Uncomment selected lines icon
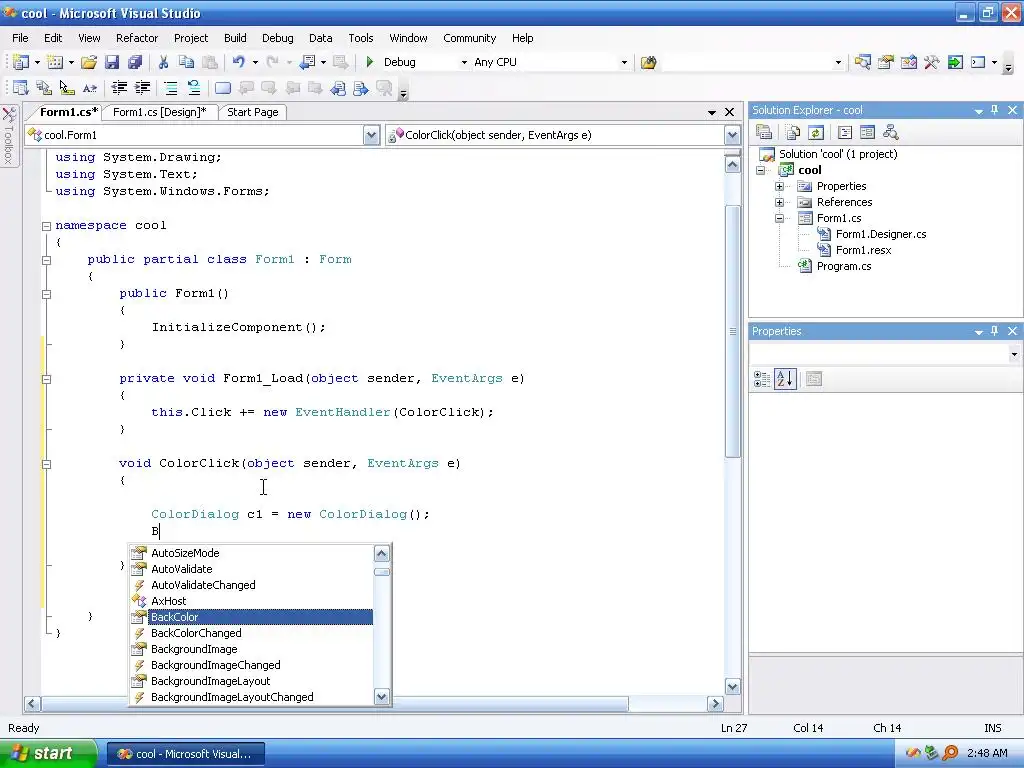This screenshot has width=1024, height=768. pyautogui.click(x=194, y=88)
